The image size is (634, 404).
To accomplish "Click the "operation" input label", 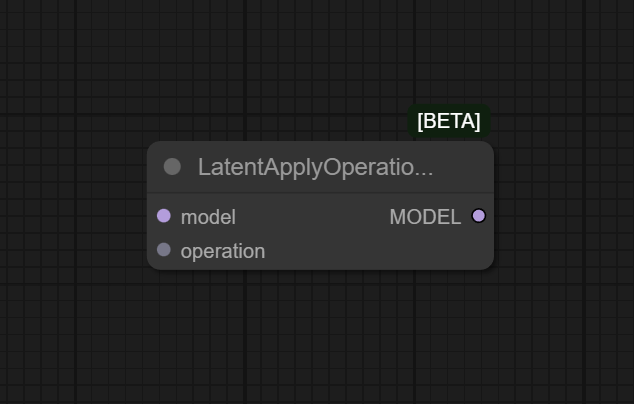I will click(x=222, y=251).
